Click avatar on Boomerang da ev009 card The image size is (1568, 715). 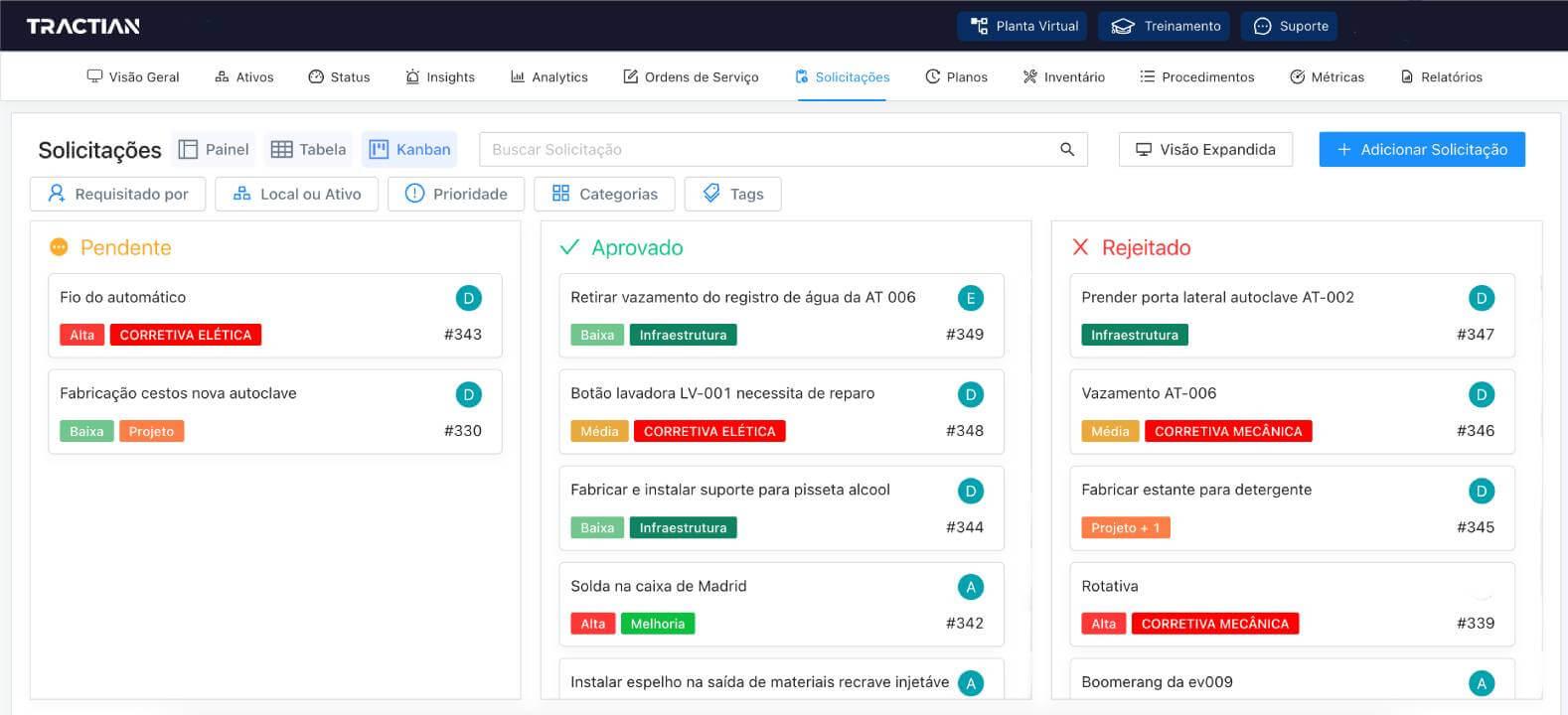pyautogui.click(x=1482, y=683)
